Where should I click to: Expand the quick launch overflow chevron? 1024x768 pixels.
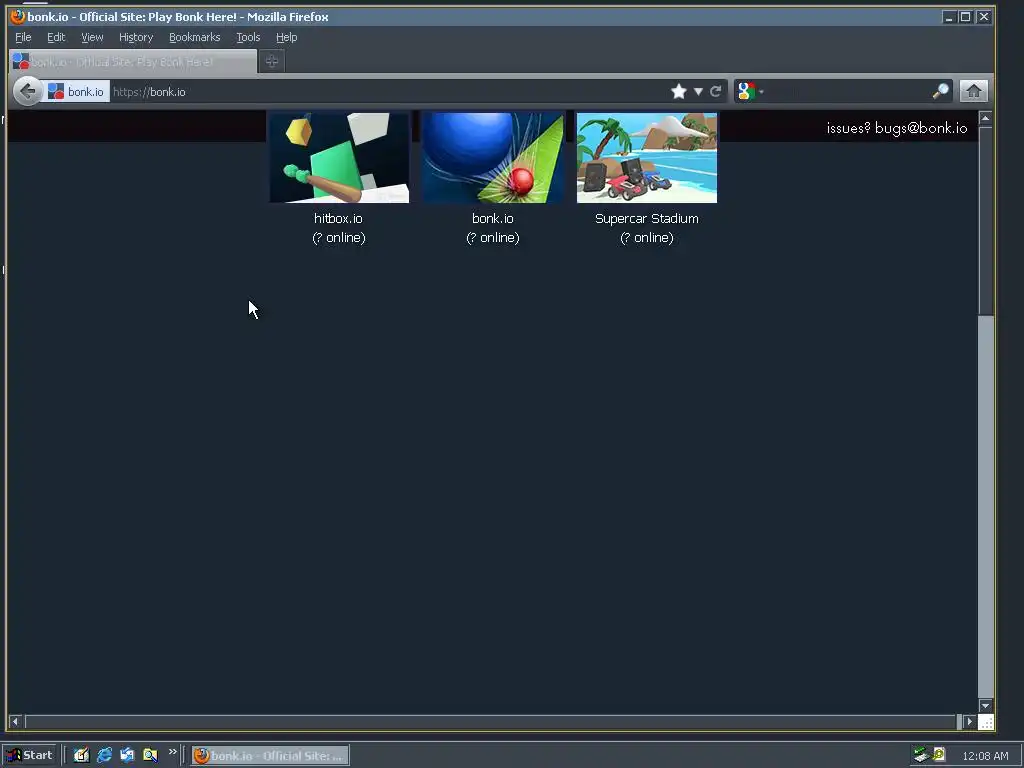pos(172,752)
